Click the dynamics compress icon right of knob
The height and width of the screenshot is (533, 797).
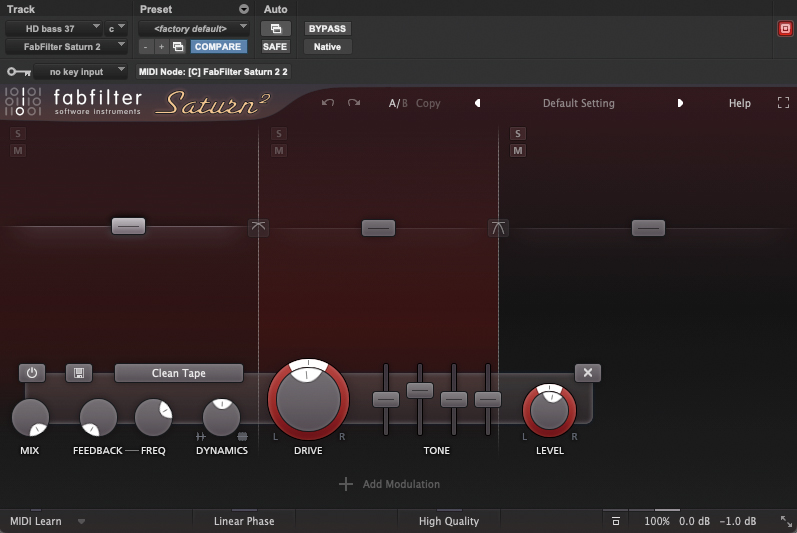242,436
